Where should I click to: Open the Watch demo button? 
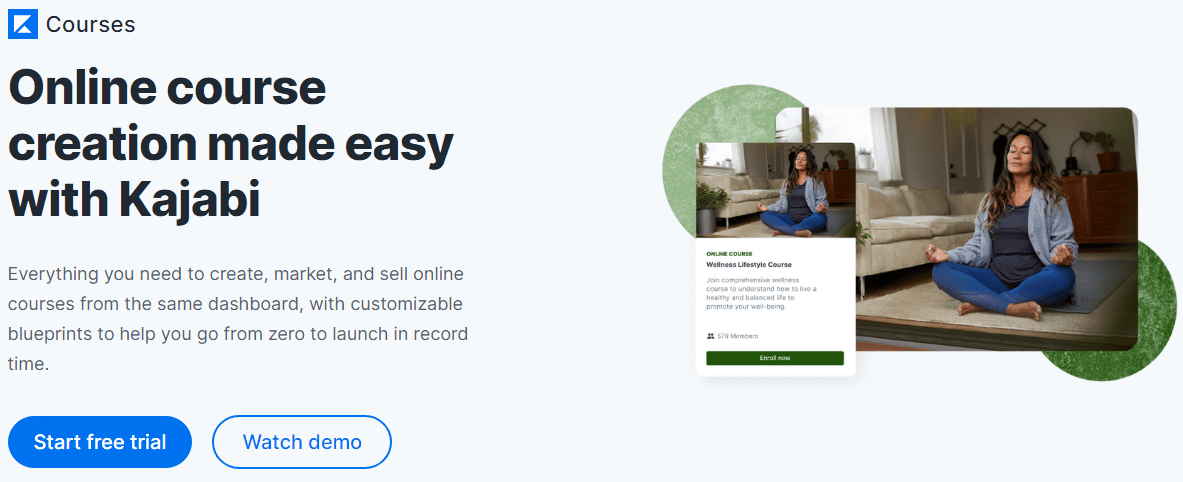pos(302,442)
